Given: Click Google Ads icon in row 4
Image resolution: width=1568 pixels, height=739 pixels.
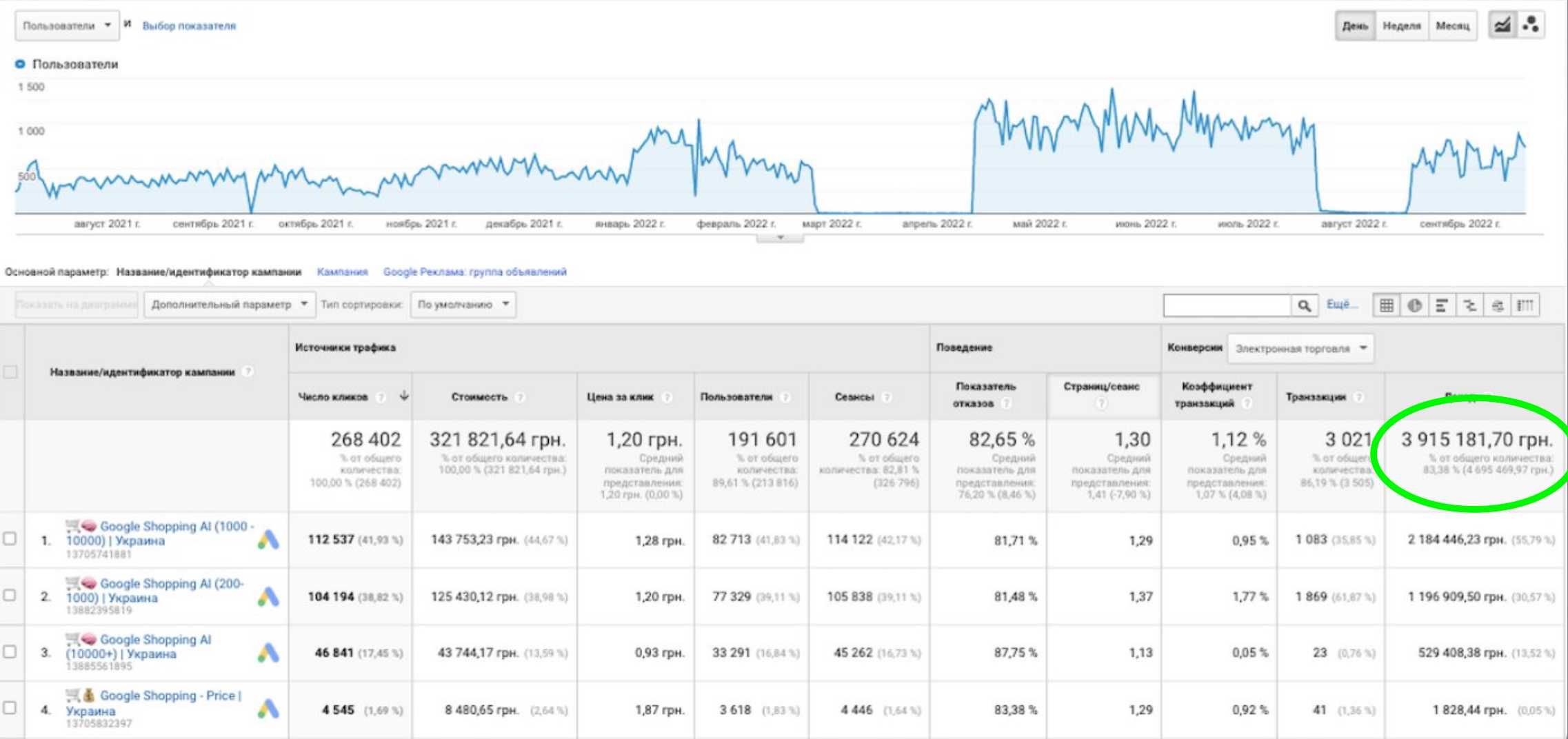Looking at the screenshot, I should tap(268, 709).
